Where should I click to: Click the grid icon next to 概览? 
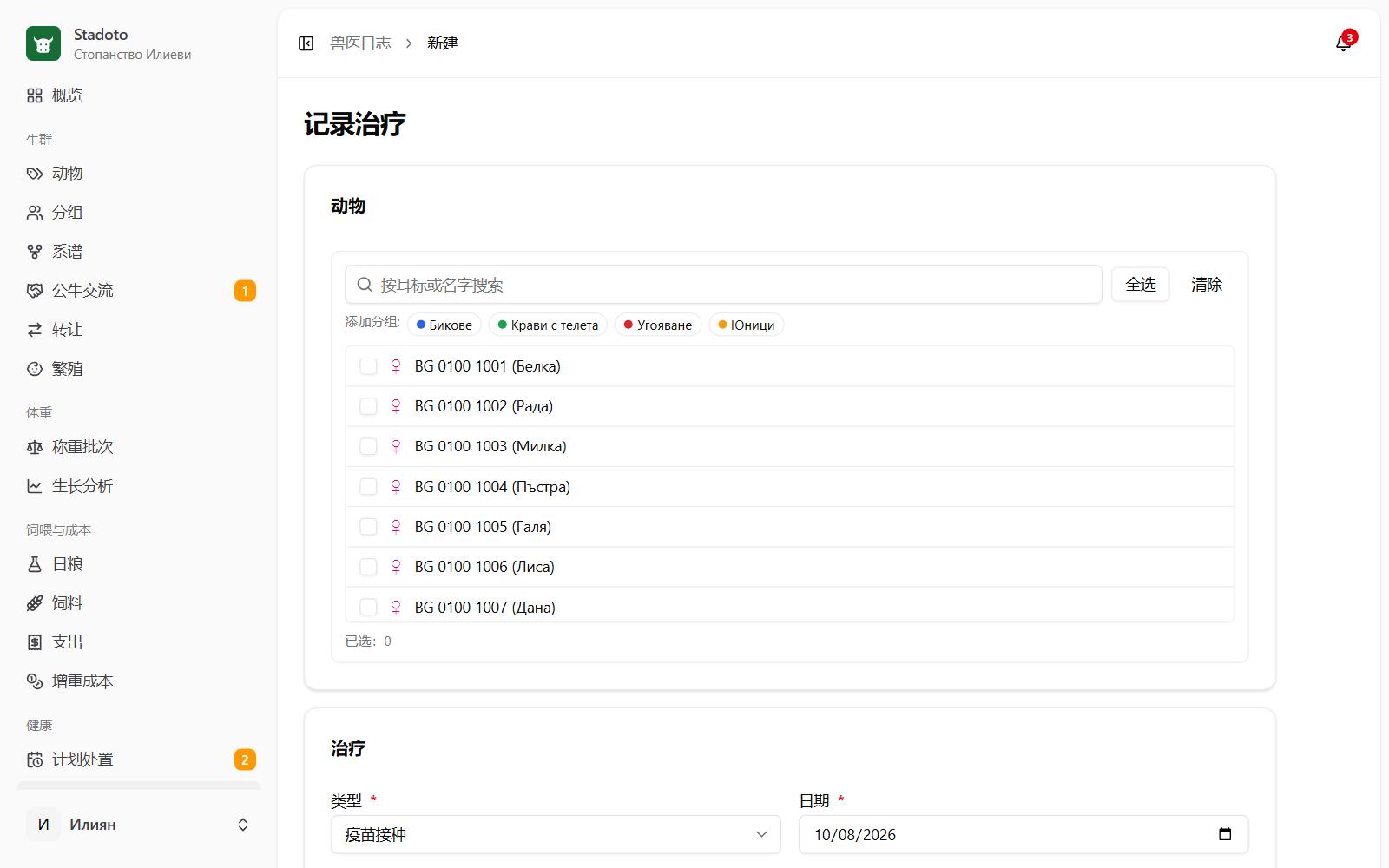coord(35,95)
